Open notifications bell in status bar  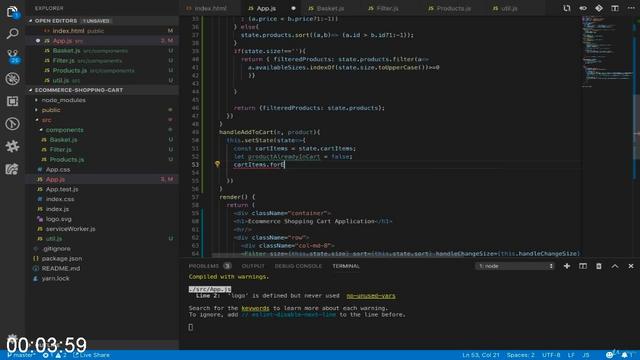[x=624, y=355]
